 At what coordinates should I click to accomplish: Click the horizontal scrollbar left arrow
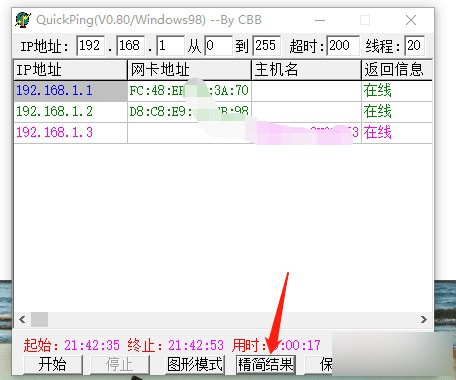22,320
